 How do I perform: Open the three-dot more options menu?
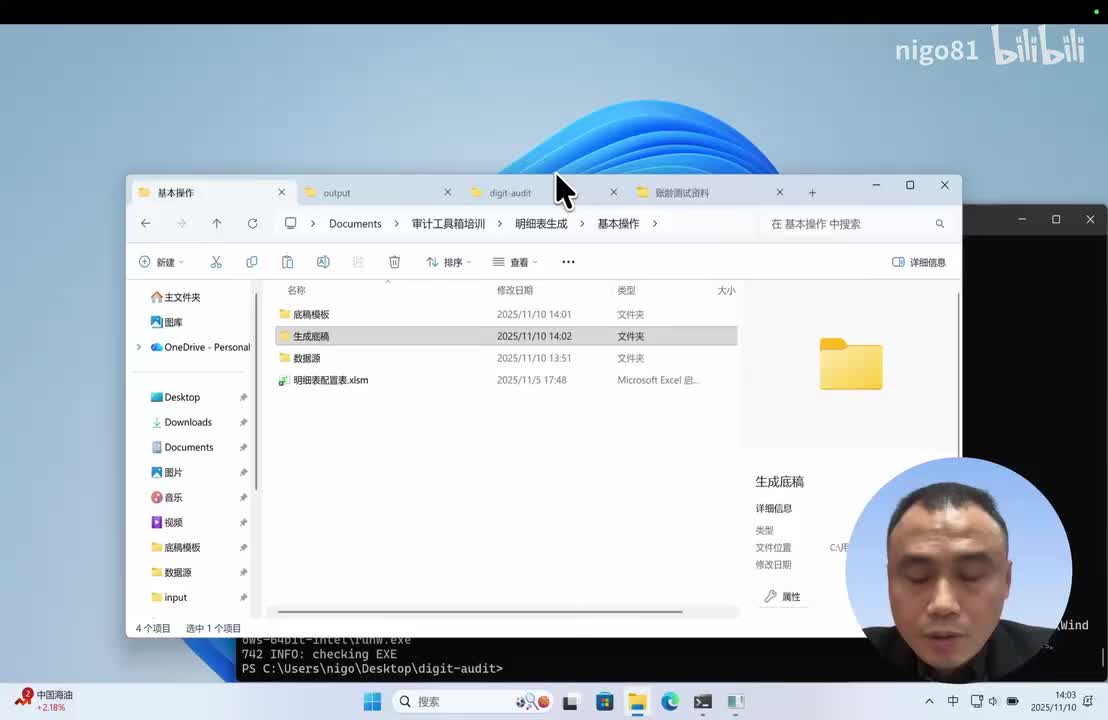(x=568, y=262)
